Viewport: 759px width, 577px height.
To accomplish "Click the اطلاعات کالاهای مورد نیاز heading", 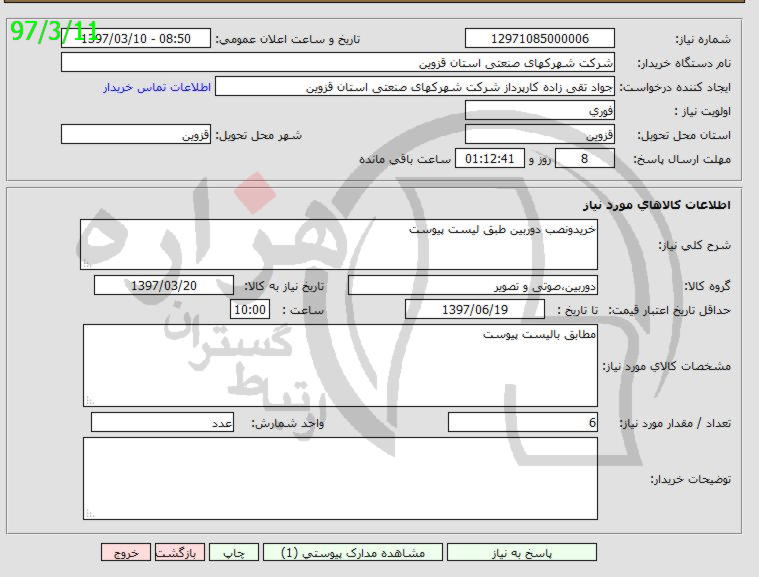I will 657,205.
